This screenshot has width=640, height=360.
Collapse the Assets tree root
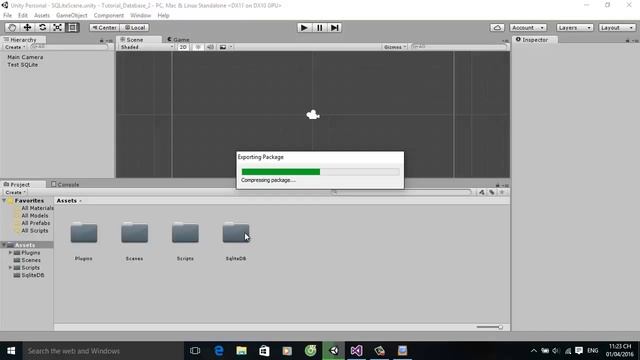4,245
